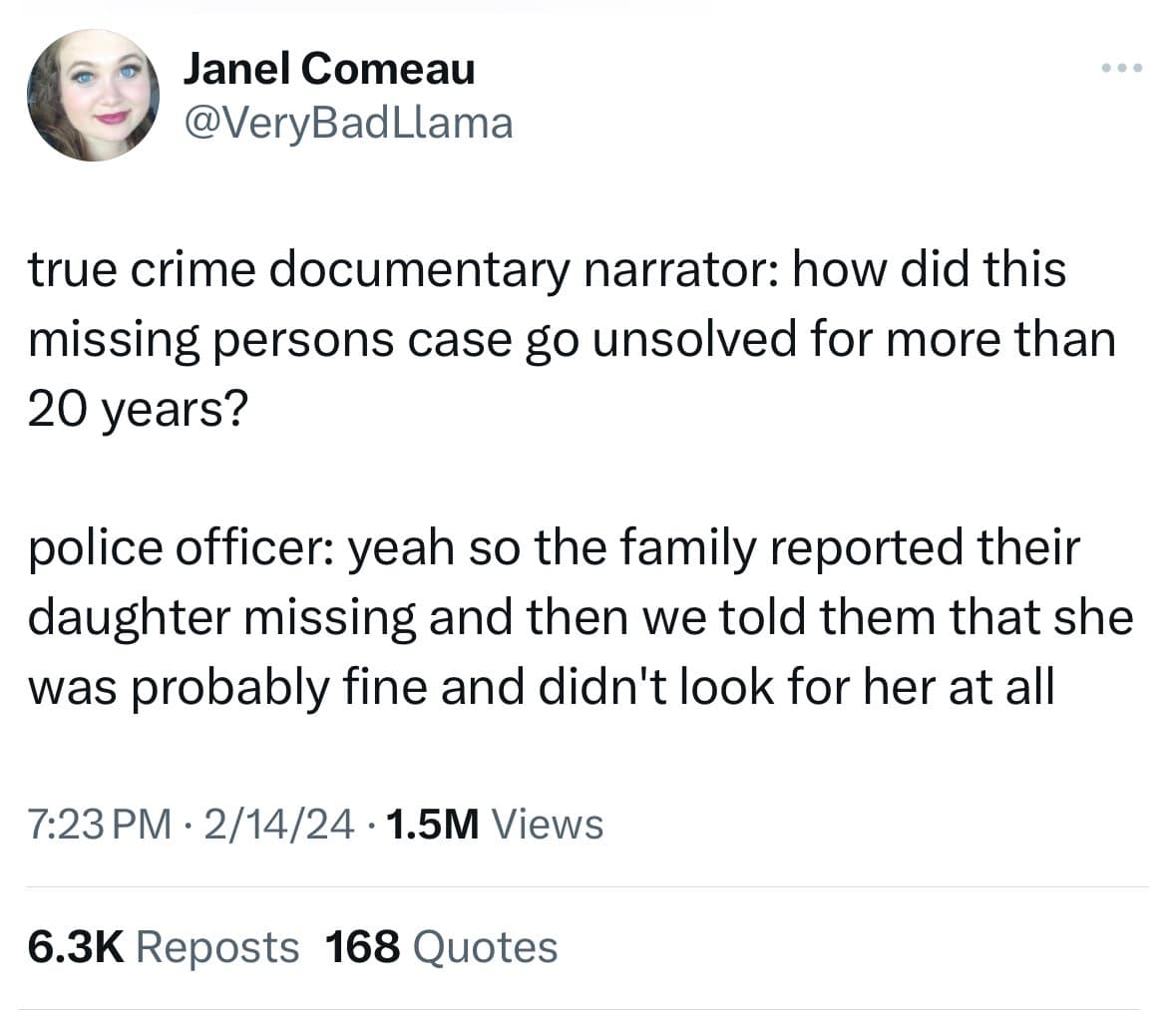Click the 168 quote count number
The width and height of the screenshot is (1176, 1012).
click(x=363, y=946)
